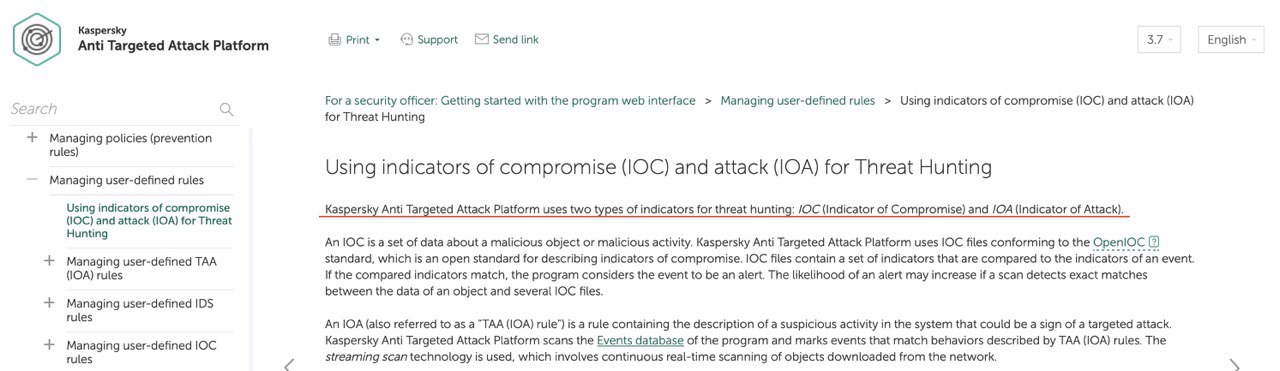The width and height of the screenshot is (1280, 371).
Task: Select Using indicators of compromise tree item
Action: coord(149,221)
